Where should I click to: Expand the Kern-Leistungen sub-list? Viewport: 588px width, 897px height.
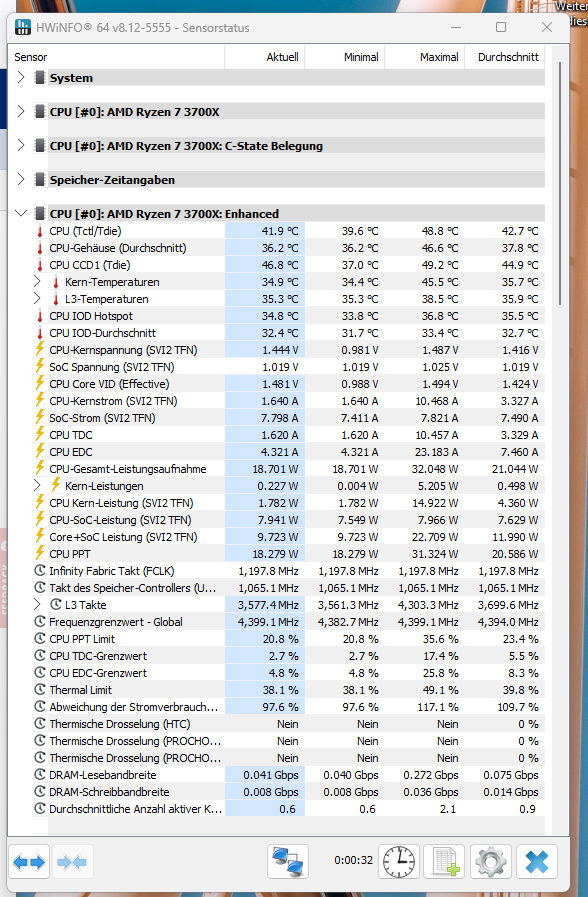[x=37, y=485]
